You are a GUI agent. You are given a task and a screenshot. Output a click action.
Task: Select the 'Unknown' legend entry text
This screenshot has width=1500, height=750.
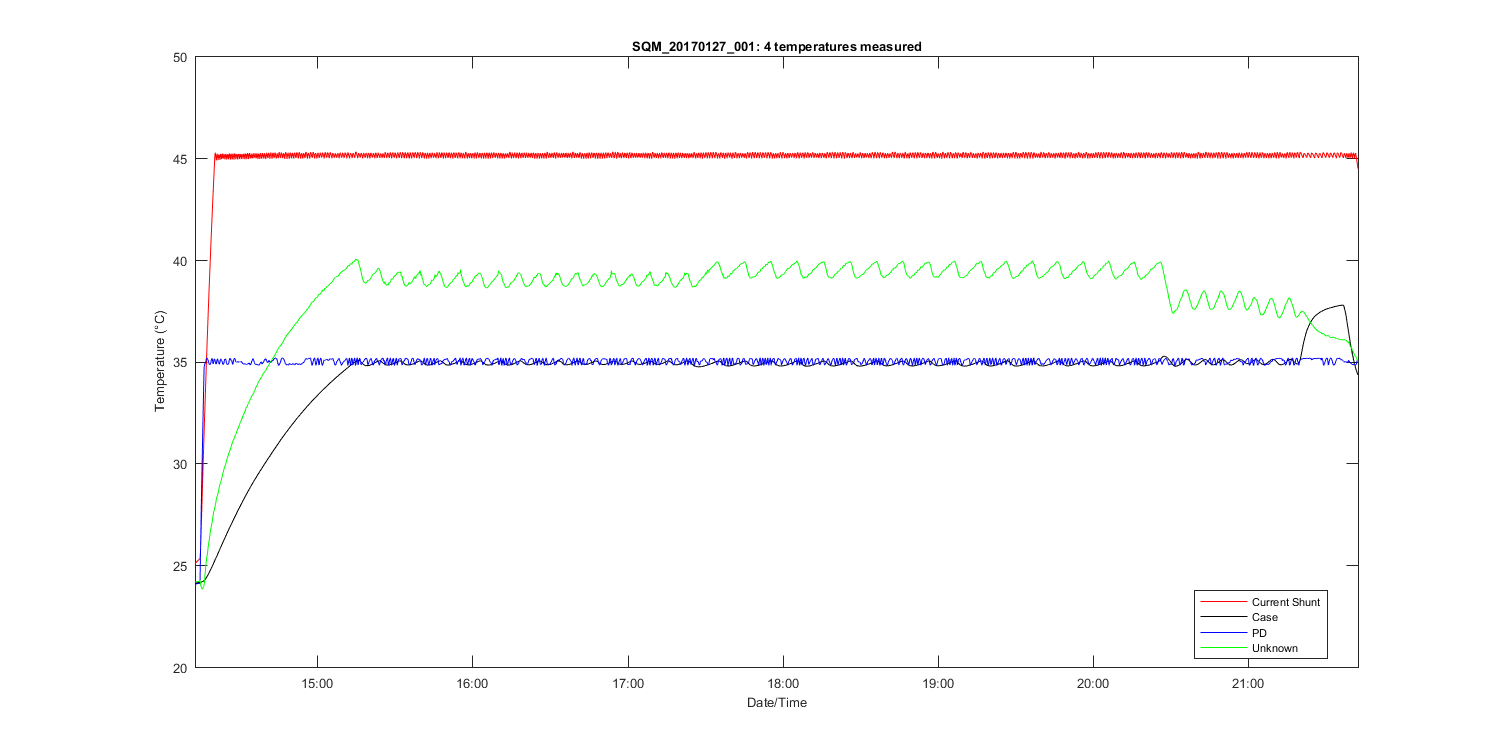(x=1274, y=649)
